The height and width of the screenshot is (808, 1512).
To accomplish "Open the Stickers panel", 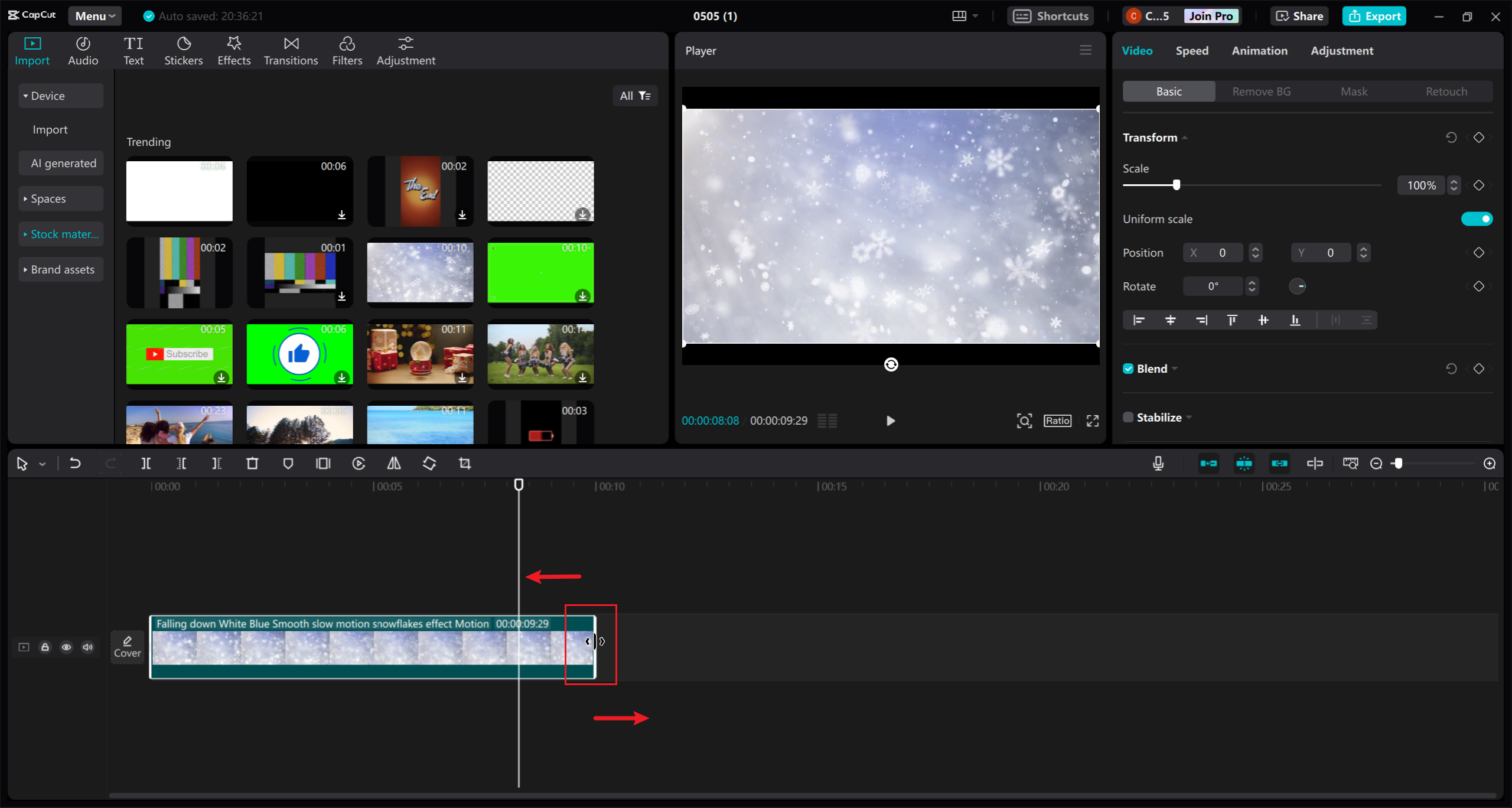I will (x=184, y=50).
